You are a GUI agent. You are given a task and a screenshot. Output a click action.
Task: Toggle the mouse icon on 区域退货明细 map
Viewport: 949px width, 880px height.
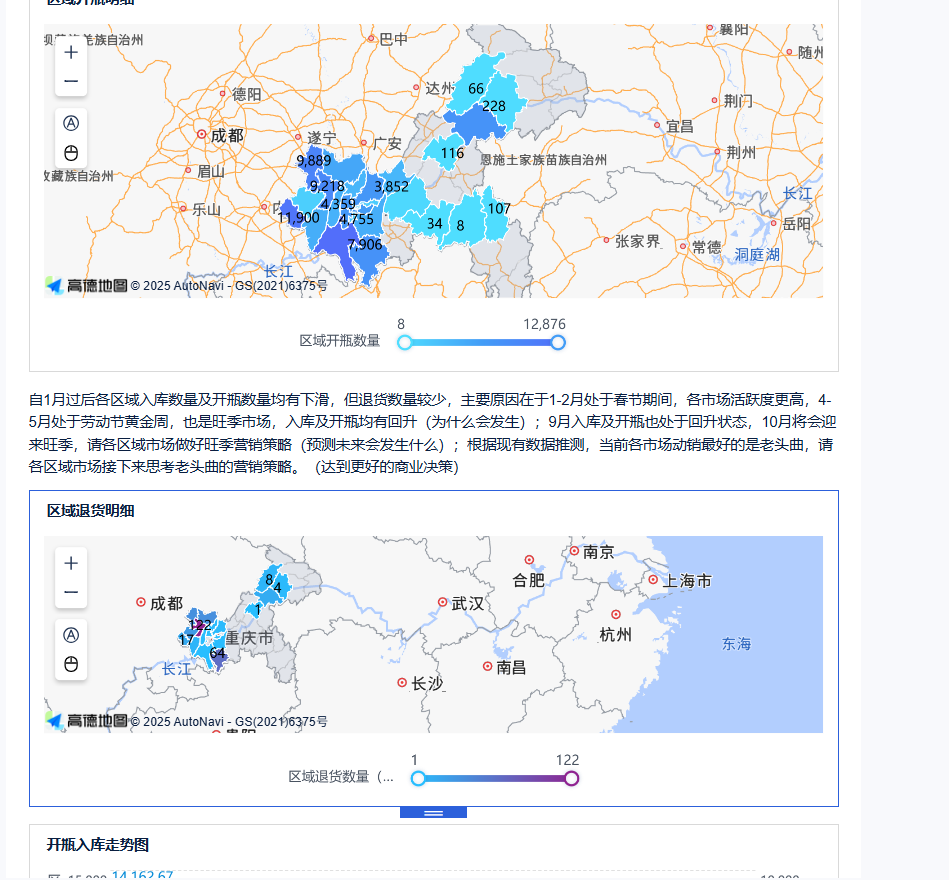point(71,665)
